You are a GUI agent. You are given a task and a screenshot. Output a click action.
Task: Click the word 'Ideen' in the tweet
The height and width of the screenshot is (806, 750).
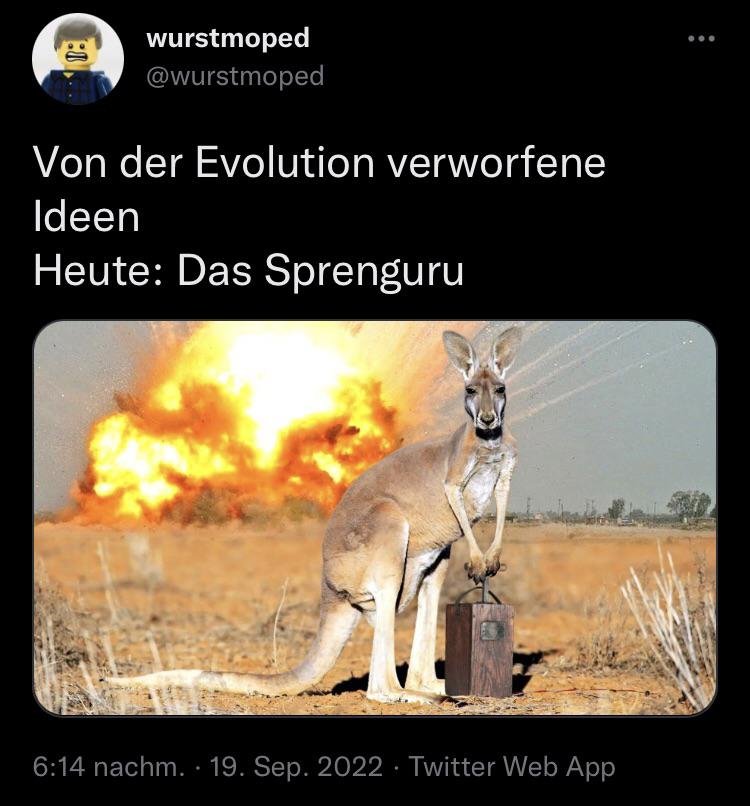point(86,217)
